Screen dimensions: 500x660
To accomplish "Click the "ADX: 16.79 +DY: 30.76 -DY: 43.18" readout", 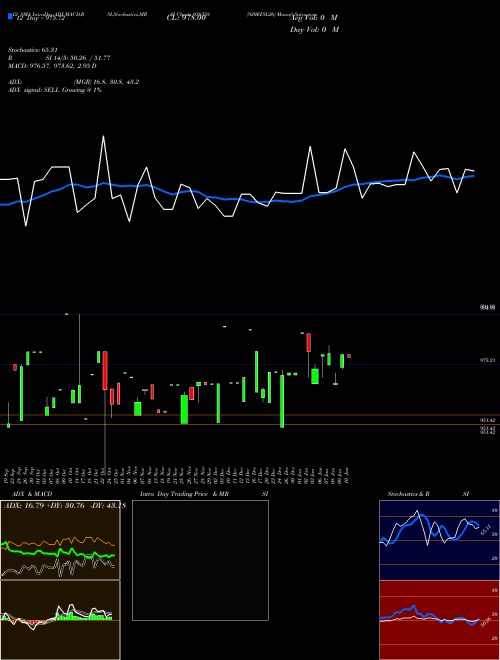I will (x=65, y=506).
